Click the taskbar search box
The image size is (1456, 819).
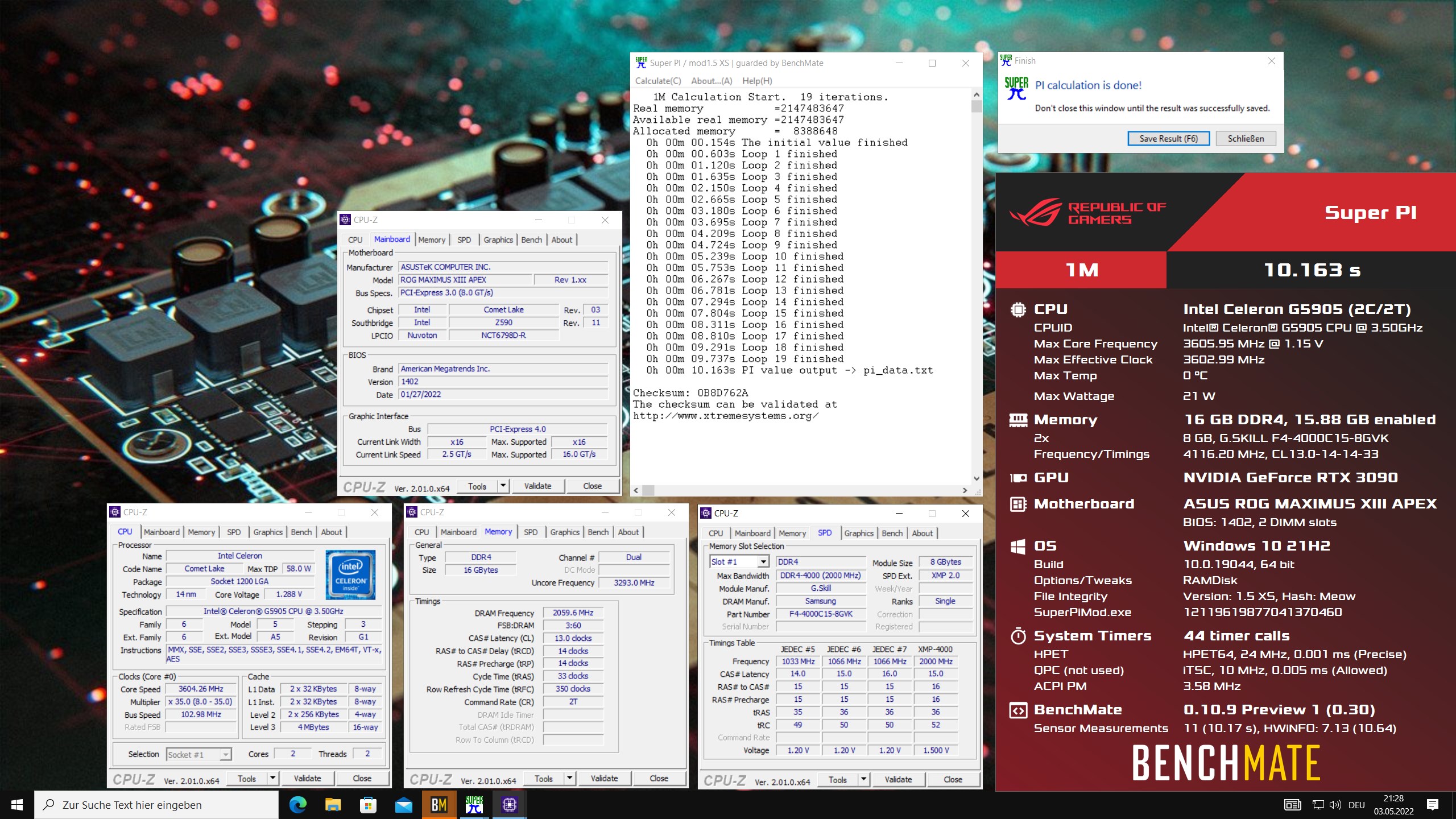pyautogui.click(x=156, y=805)
